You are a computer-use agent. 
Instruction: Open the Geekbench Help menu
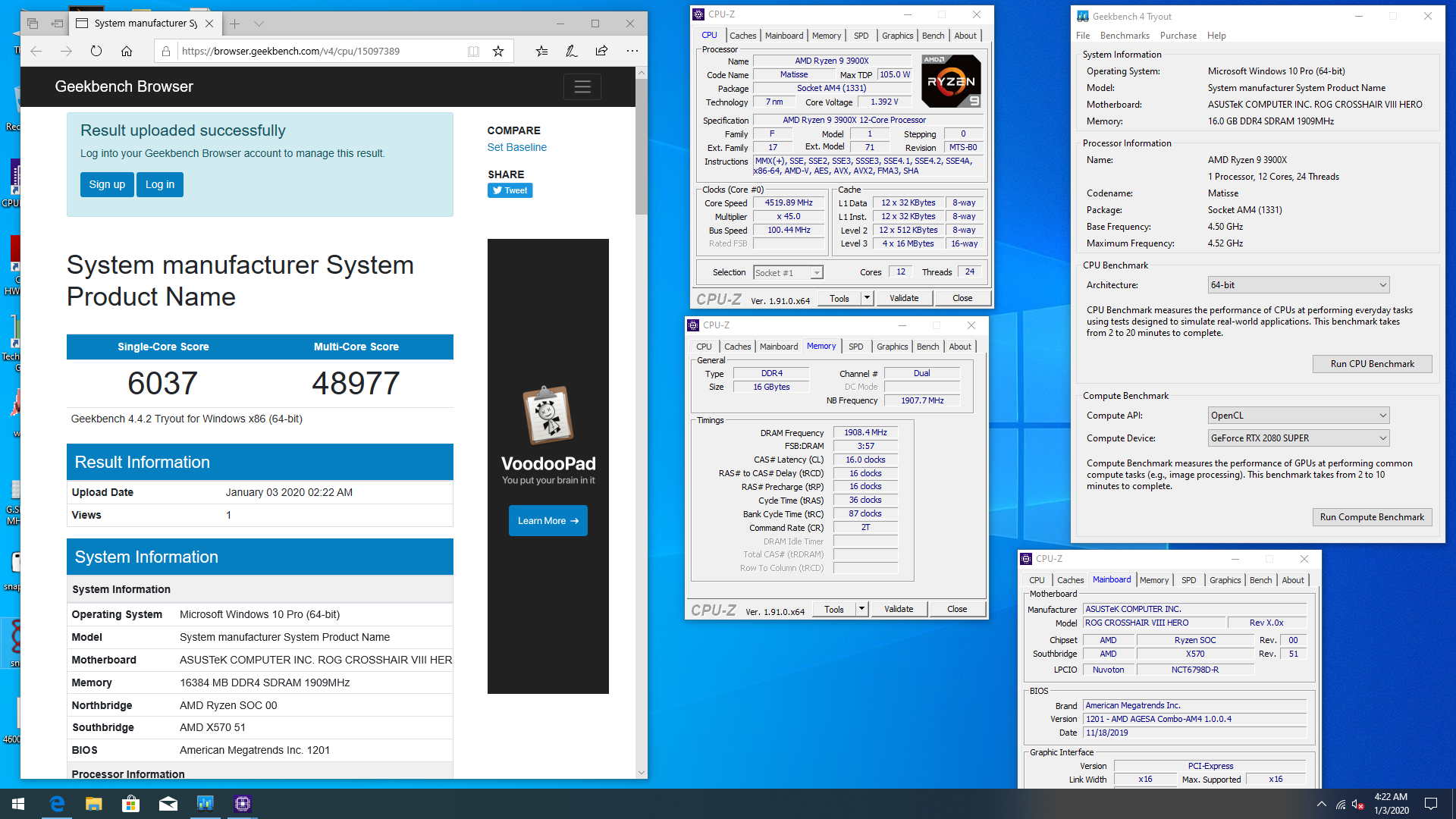pos(1216,36)
